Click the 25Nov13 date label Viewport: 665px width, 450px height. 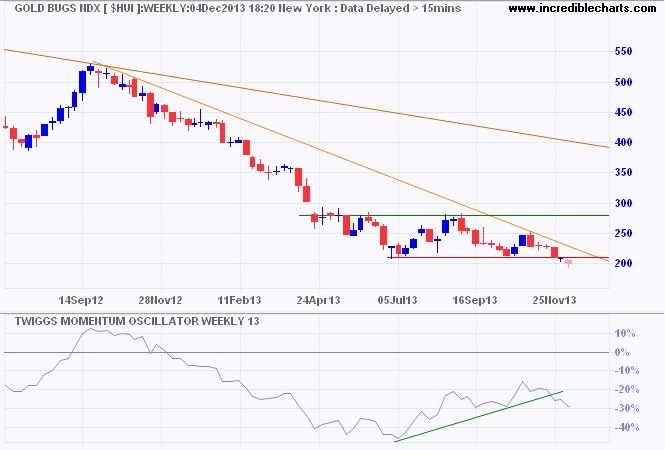(x=554, y=300)
